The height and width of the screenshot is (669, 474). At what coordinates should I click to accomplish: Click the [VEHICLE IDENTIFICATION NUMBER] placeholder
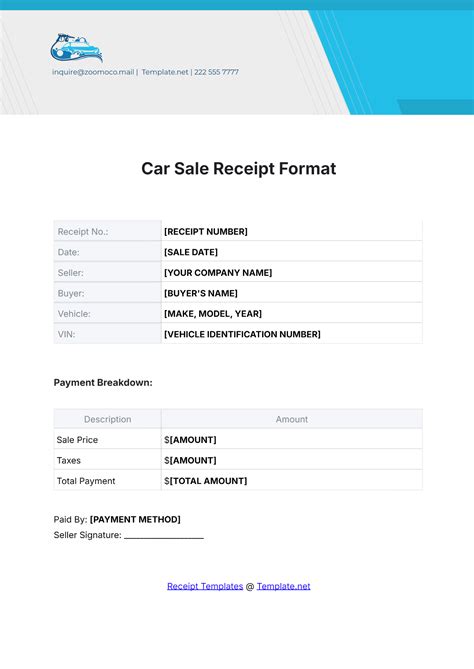tap(242, 334)
